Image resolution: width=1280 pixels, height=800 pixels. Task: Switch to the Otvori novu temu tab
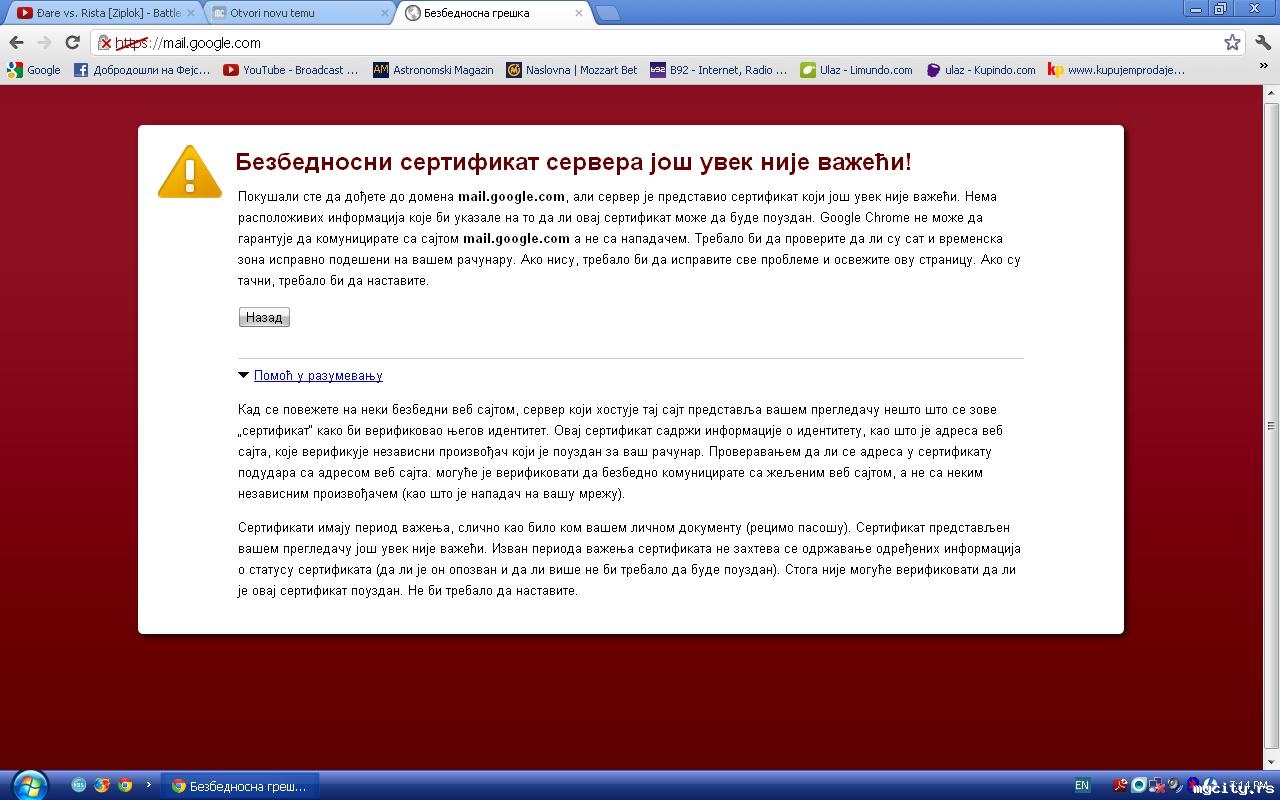click(300, 13)
